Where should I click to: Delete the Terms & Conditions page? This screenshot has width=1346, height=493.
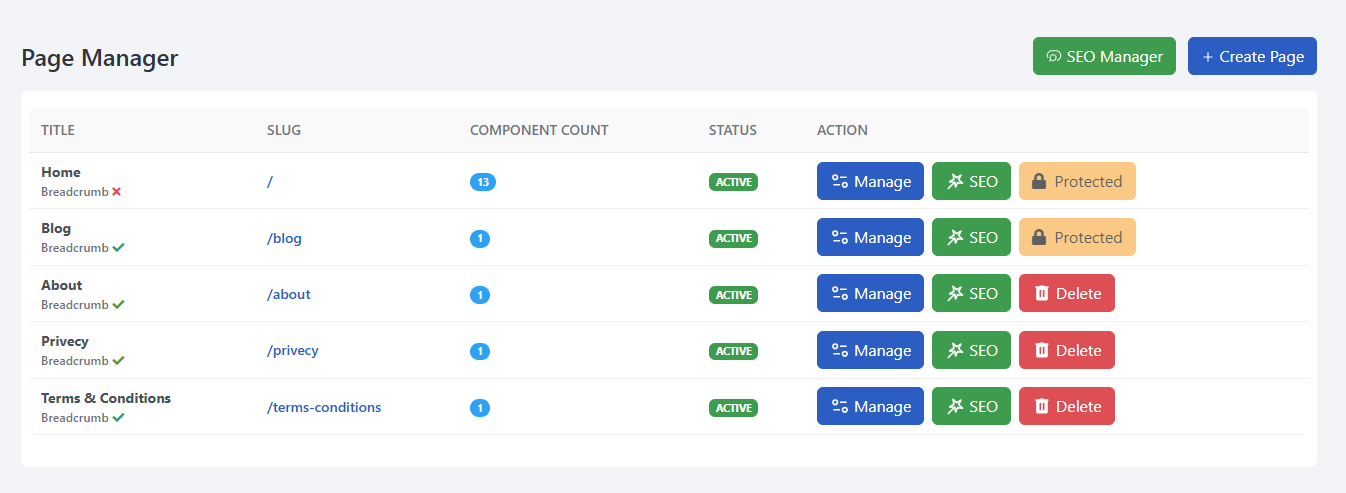click(x=1066, y=407)
